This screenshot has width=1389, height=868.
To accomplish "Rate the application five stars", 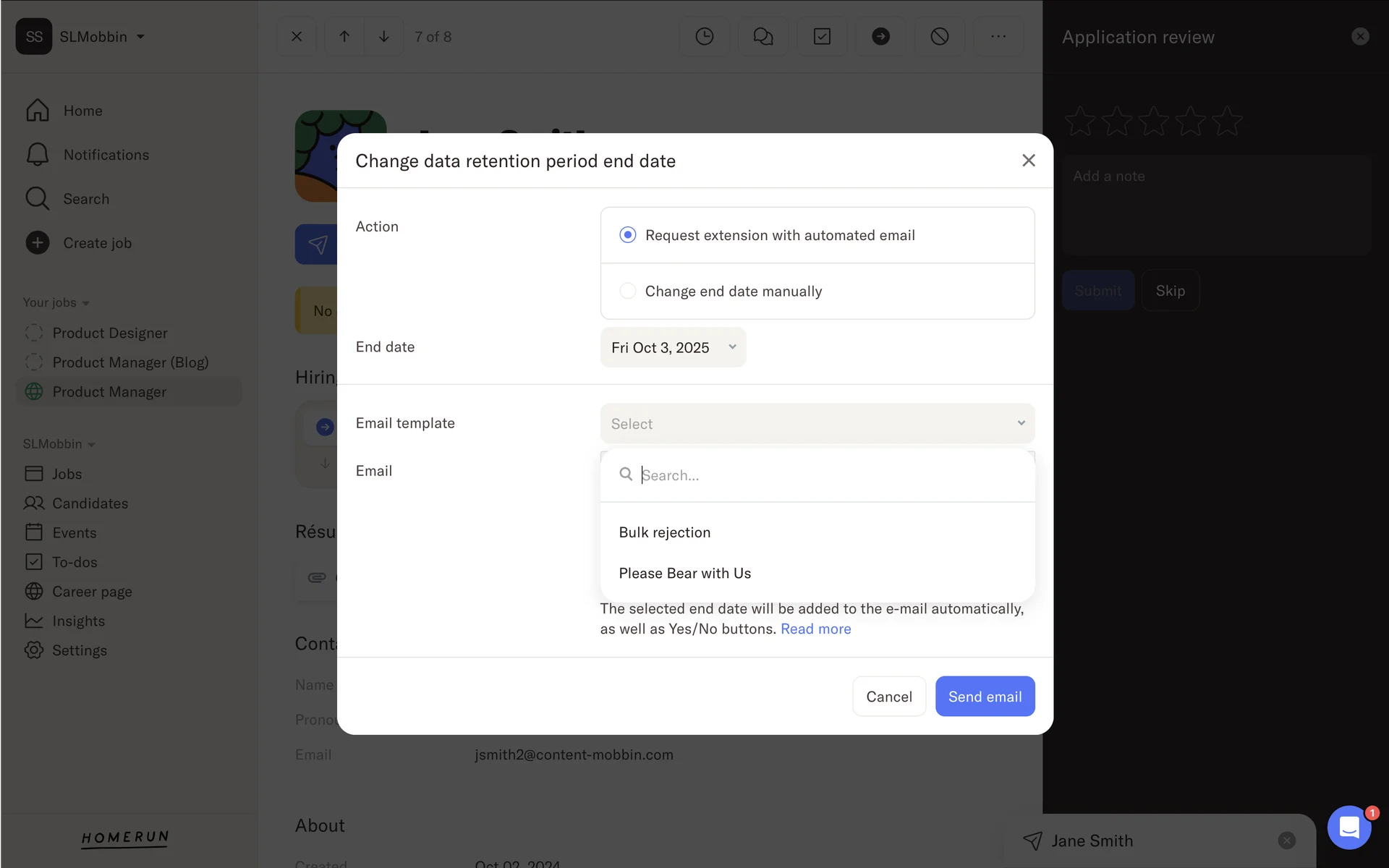I will click(1227, 121).
